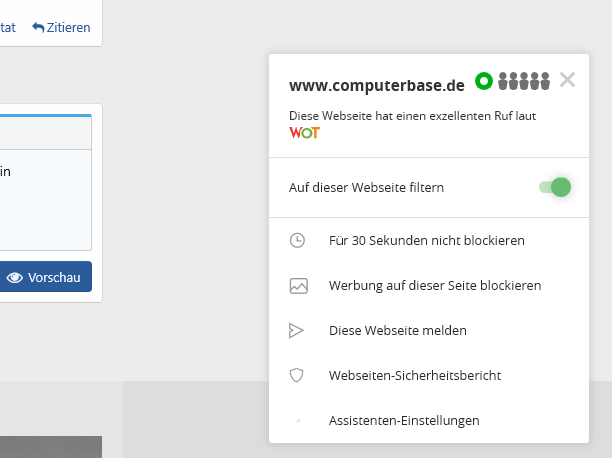Screen dimensions: 612x458
Task: Click the green WOT reputation circle icon
Action: pos(484,81)
